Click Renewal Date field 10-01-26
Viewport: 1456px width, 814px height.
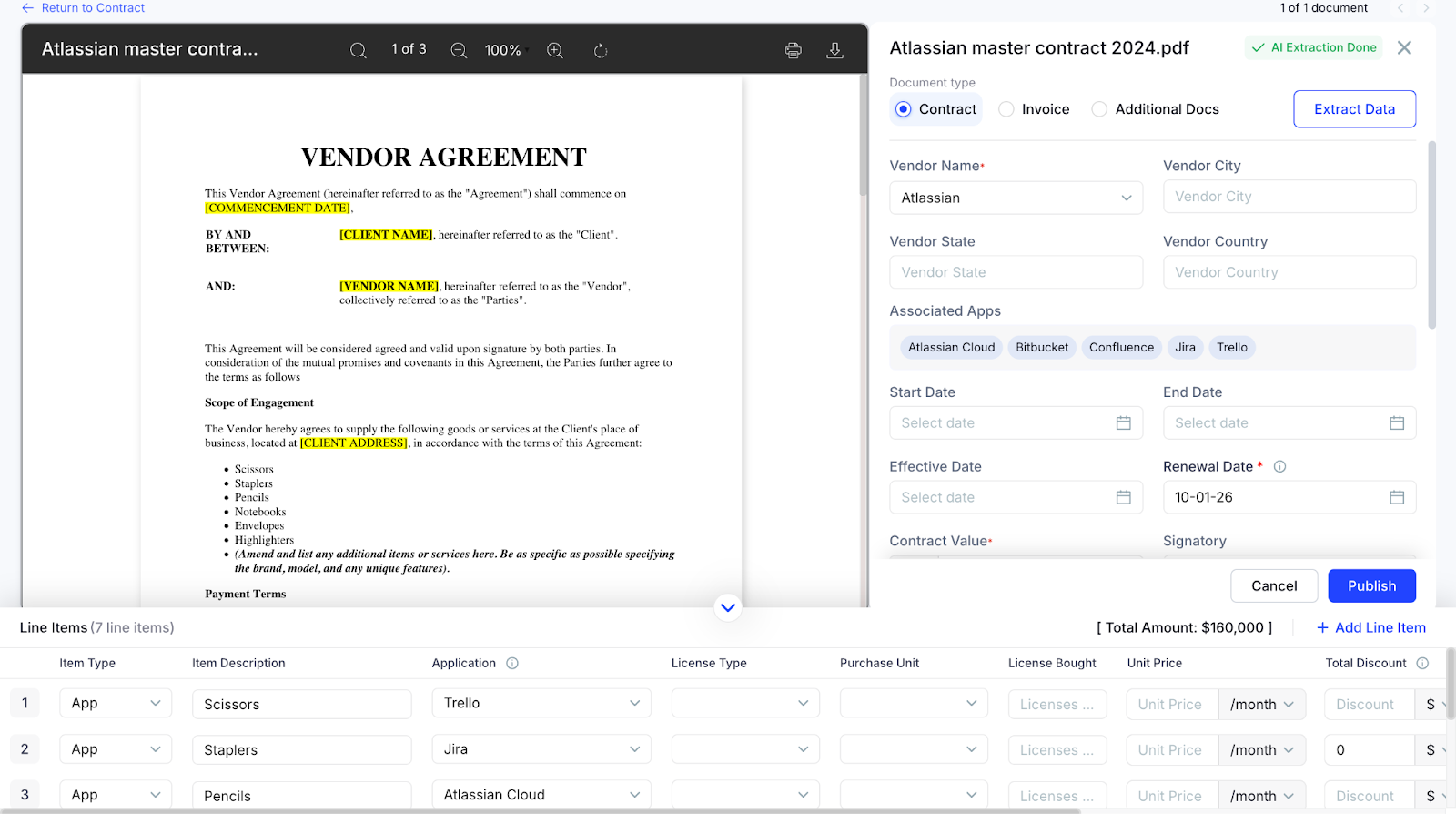1289,497
